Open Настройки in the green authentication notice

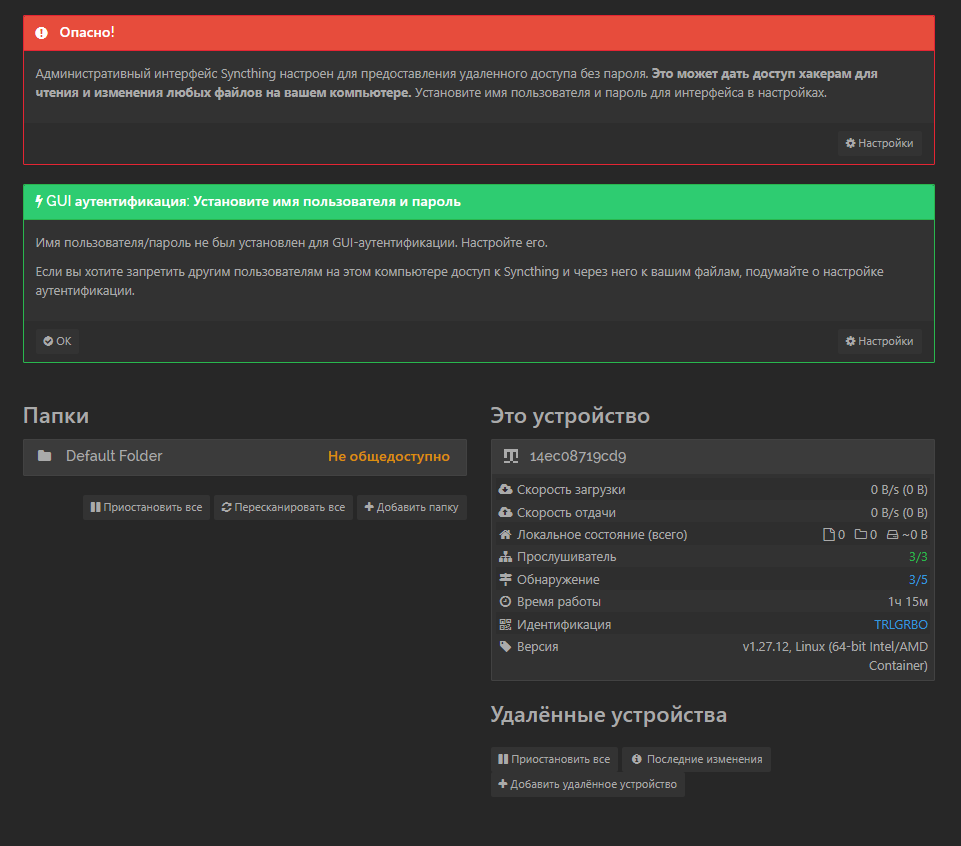[879, 341]
